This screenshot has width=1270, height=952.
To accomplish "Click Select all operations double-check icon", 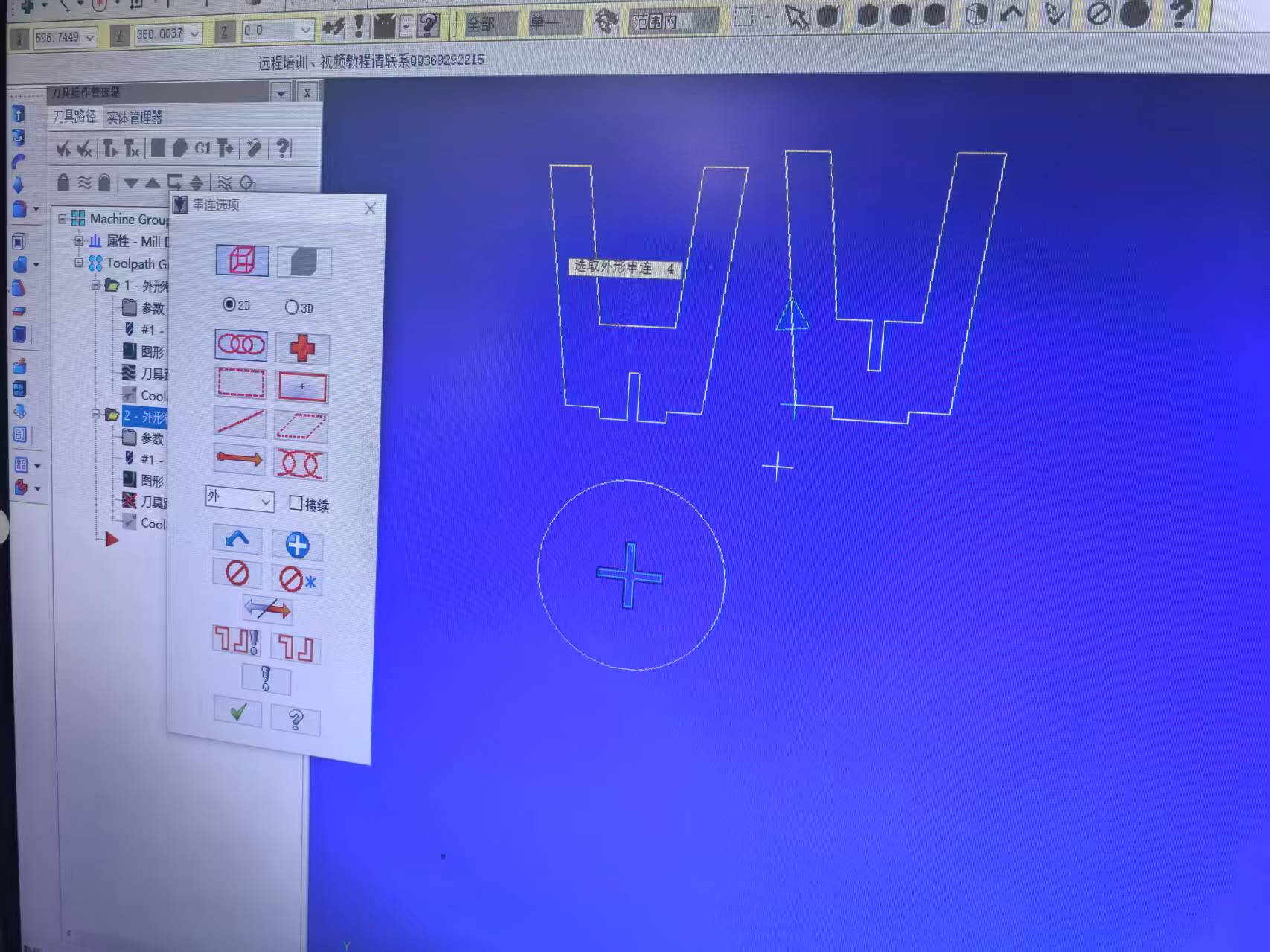I will 63,149.
